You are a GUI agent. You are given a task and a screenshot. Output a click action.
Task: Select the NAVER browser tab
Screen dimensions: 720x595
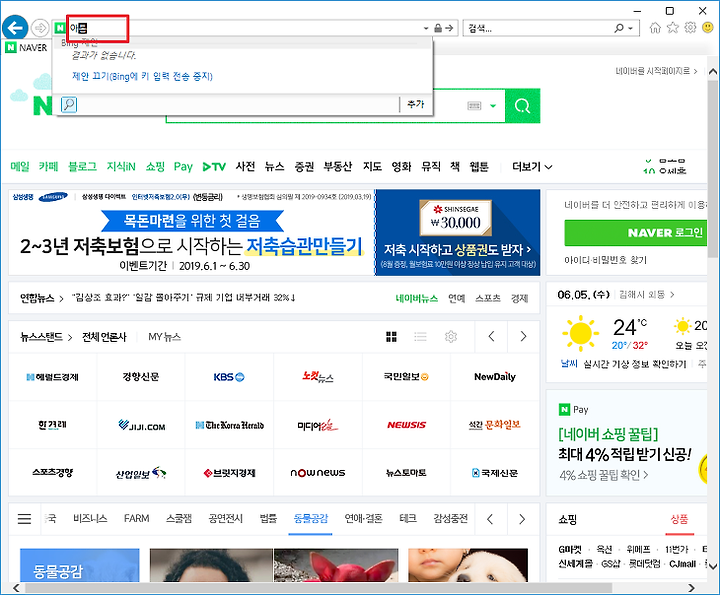(27, 47)
